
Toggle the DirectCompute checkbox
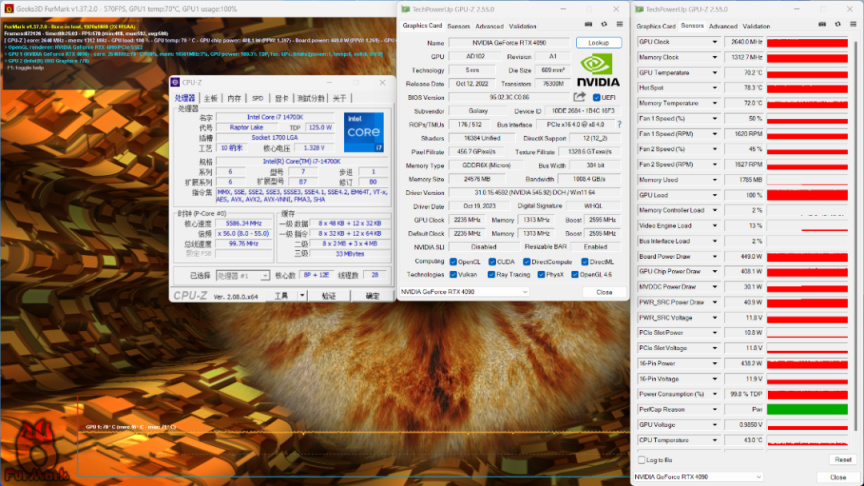pyautogui.click(x=527, y=262)
